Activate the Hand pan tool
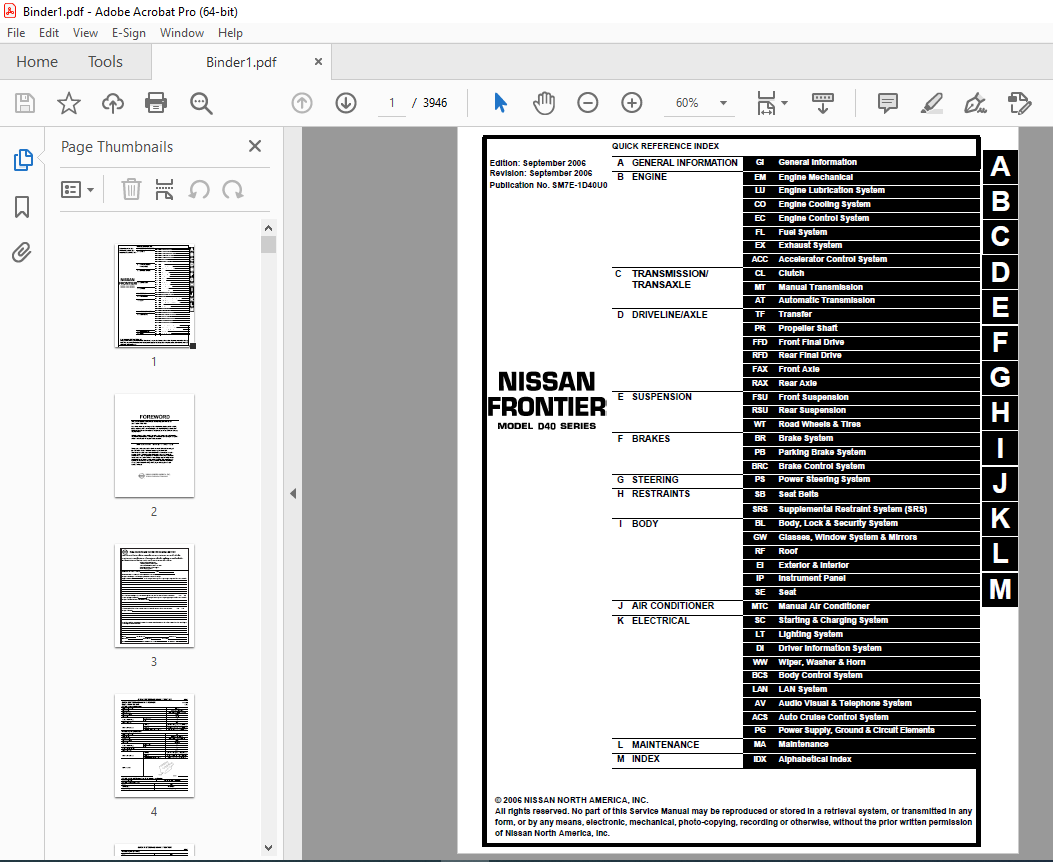 pos(544,103)
